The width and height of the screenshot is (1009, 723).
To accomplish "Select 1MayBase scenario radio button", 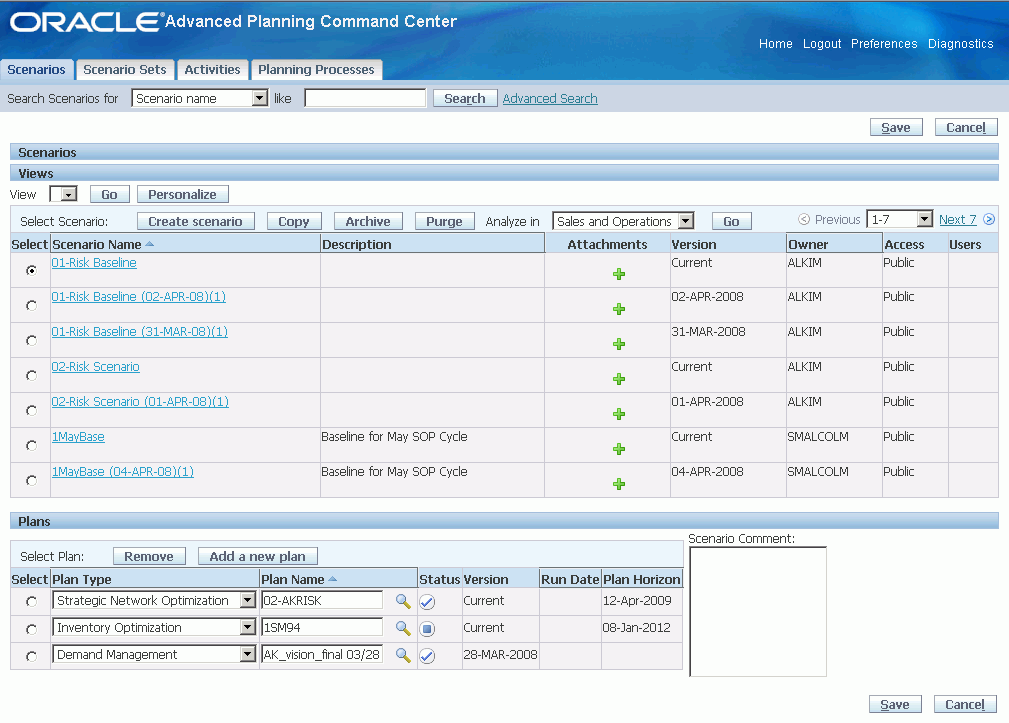I will [31, 444].
